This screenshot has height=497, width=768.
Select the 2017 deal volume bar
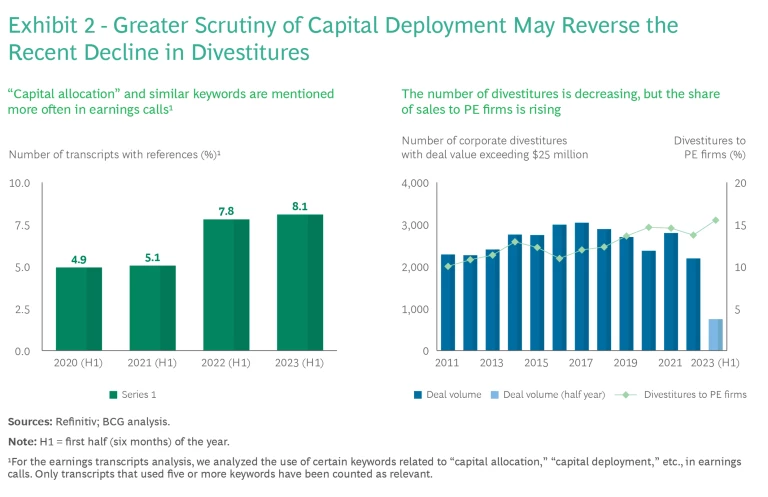pyautogui.click(x=582, y=286)
